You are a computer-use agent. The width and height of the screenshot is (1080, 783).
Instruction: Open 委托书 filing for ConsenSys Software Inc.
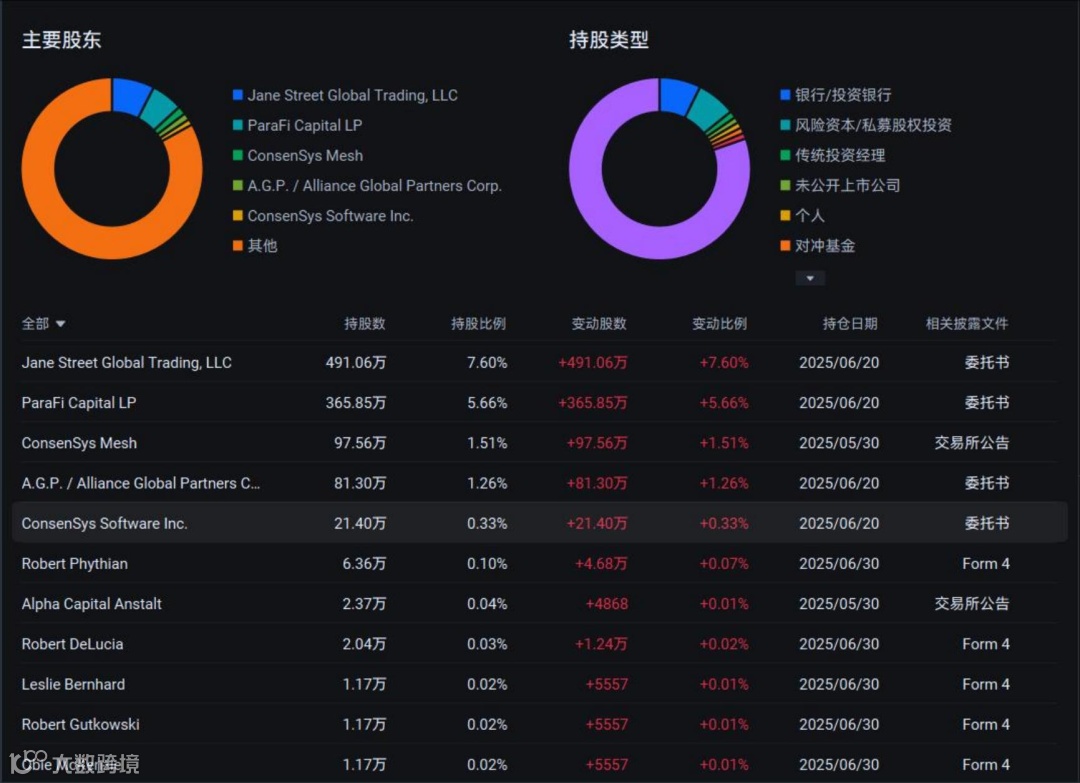point(987,523)
